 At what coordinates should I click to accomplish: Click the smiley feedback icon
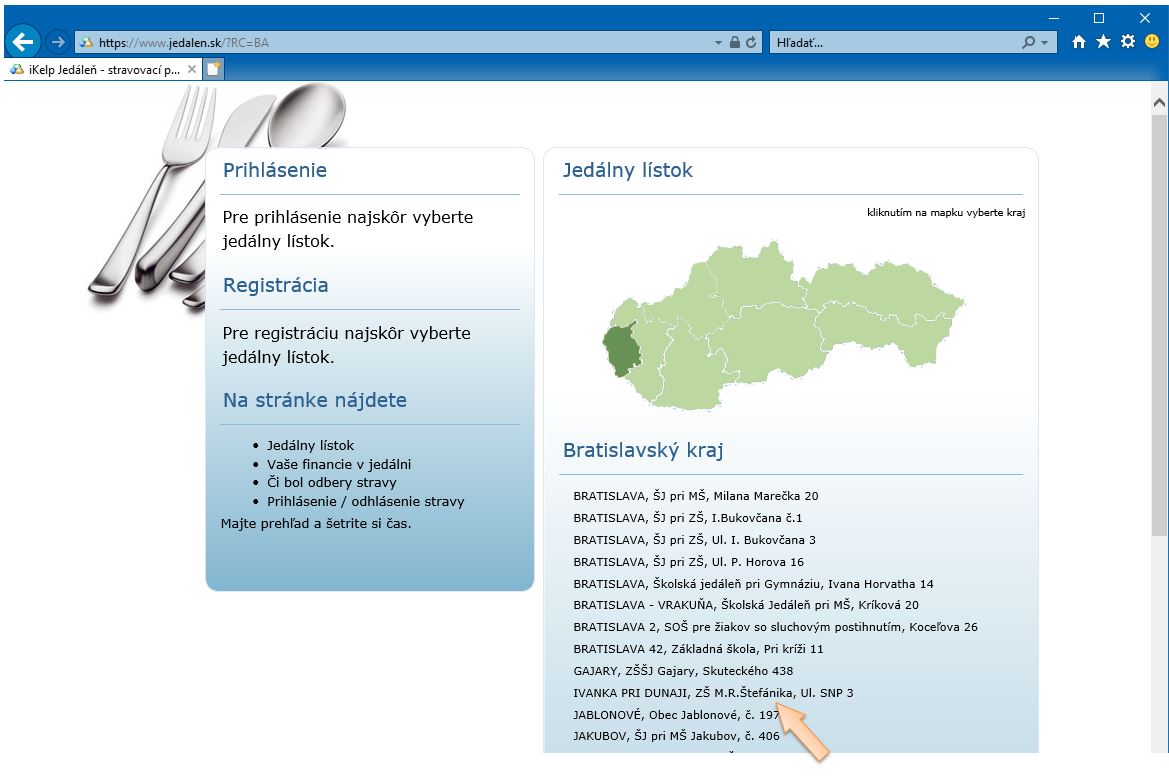tap(1152, 42)
